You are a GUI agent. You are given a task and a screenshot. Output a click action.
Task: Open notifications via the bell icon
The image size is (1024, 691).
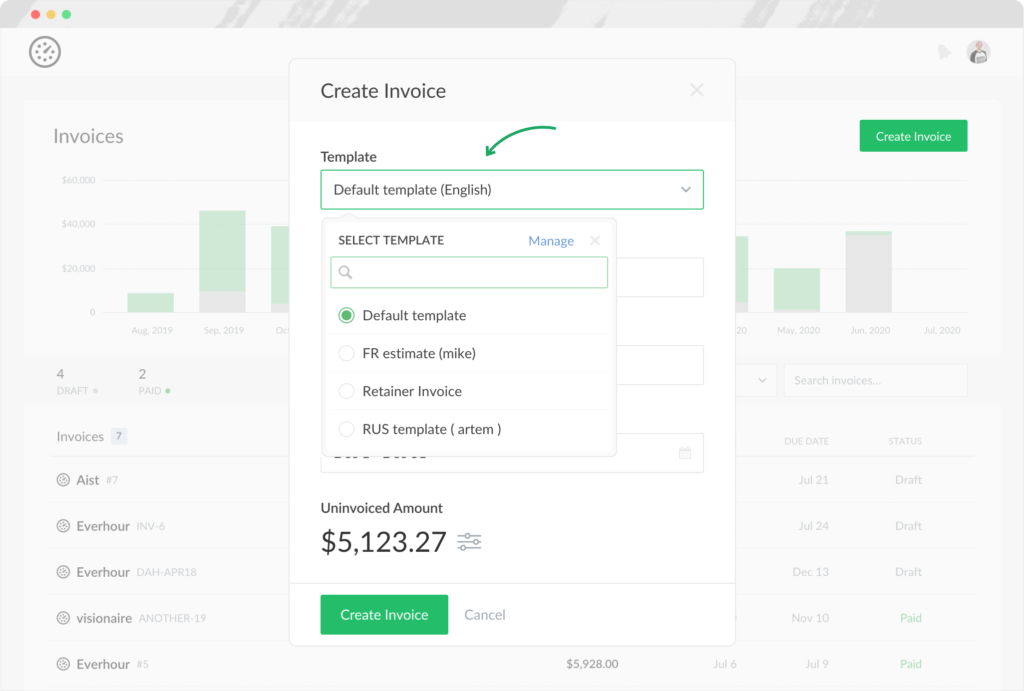tap(943, 51)
